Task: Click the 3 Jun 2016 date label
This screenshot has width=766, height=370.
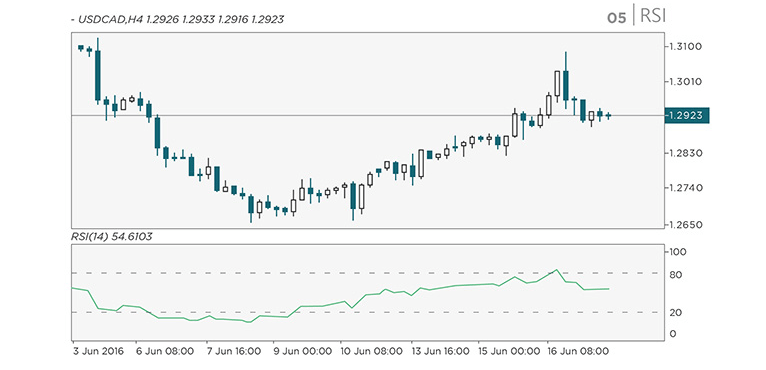Action: coord(99,351)
